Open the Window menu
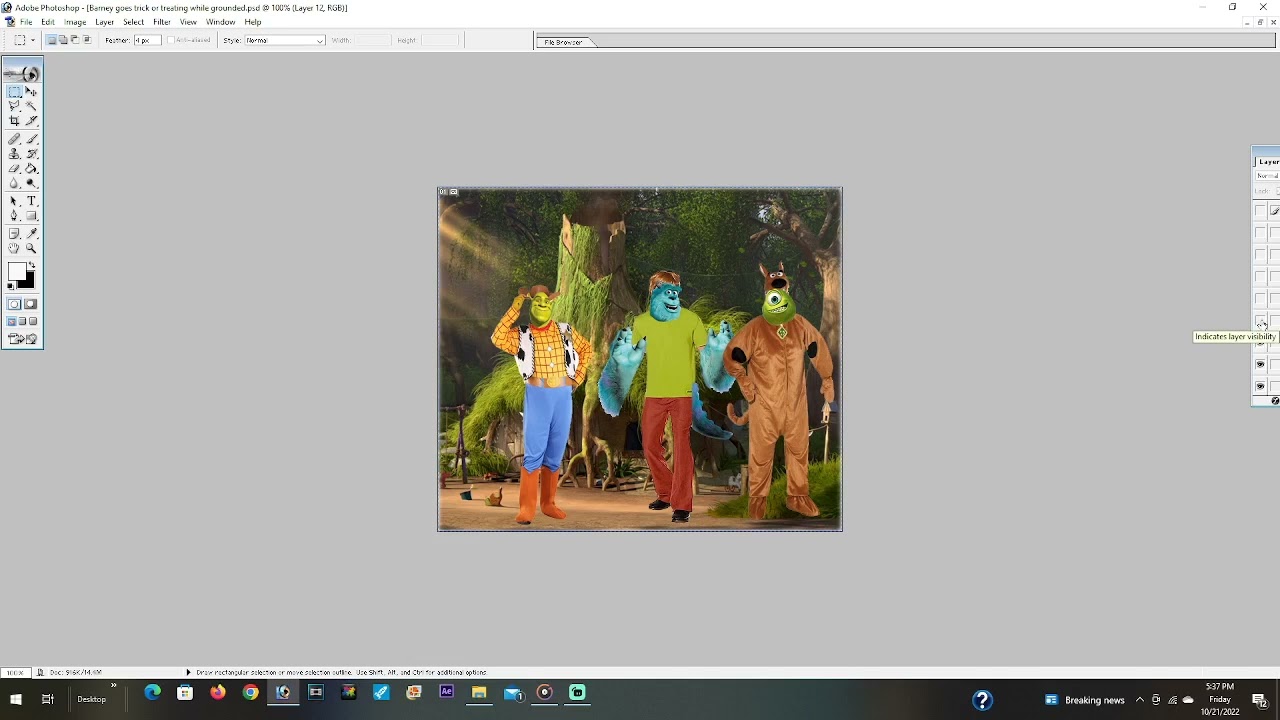The image size is (1280, 720). click(x=220, y=22)
